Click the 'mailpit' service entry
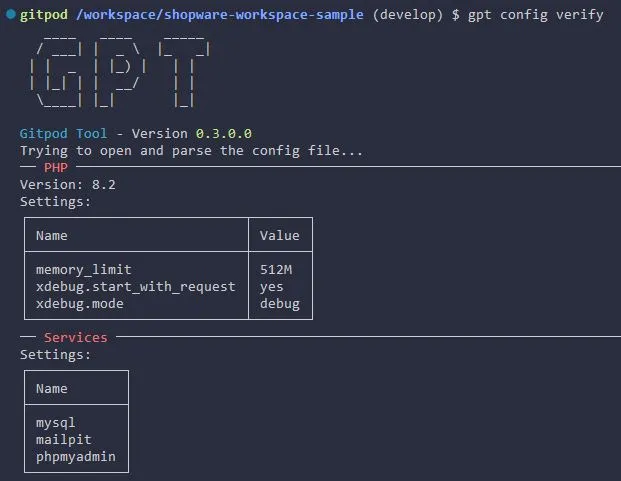The image size is (621, 481). click(64, 439)
